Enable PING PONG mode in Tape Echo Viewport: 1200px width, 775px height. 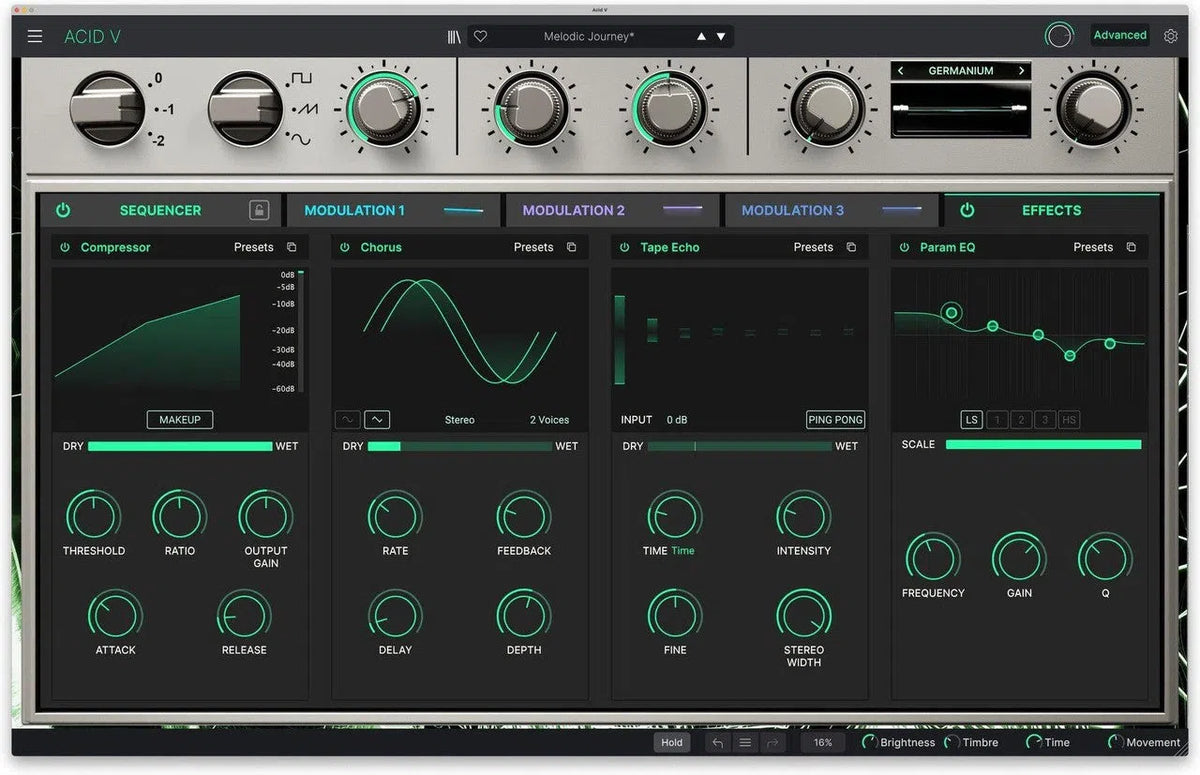click(x=835, y=419)
